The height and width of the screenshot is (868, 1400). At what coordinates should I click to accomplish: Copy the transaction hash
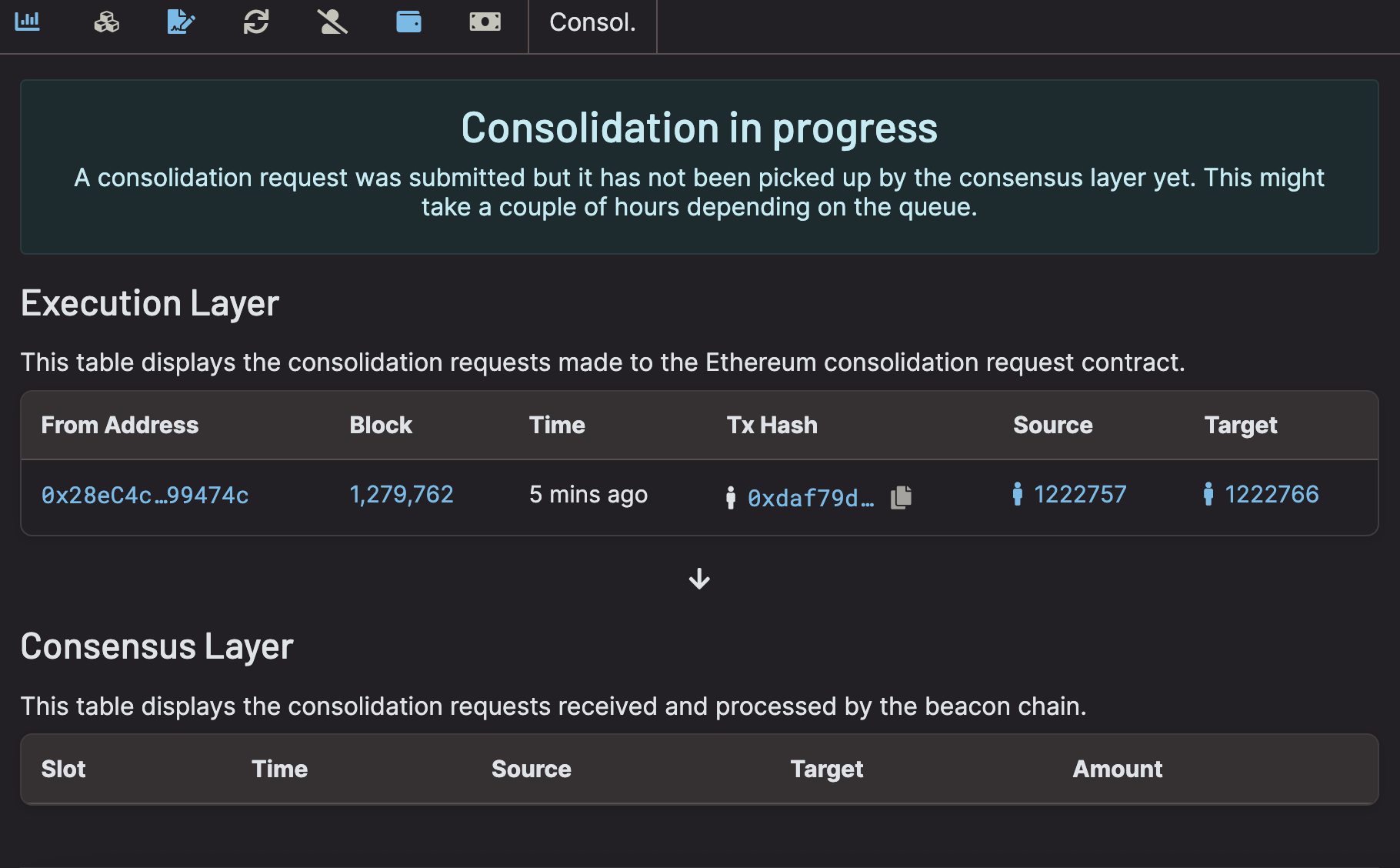pyautogui.click(x=902, y=497)
